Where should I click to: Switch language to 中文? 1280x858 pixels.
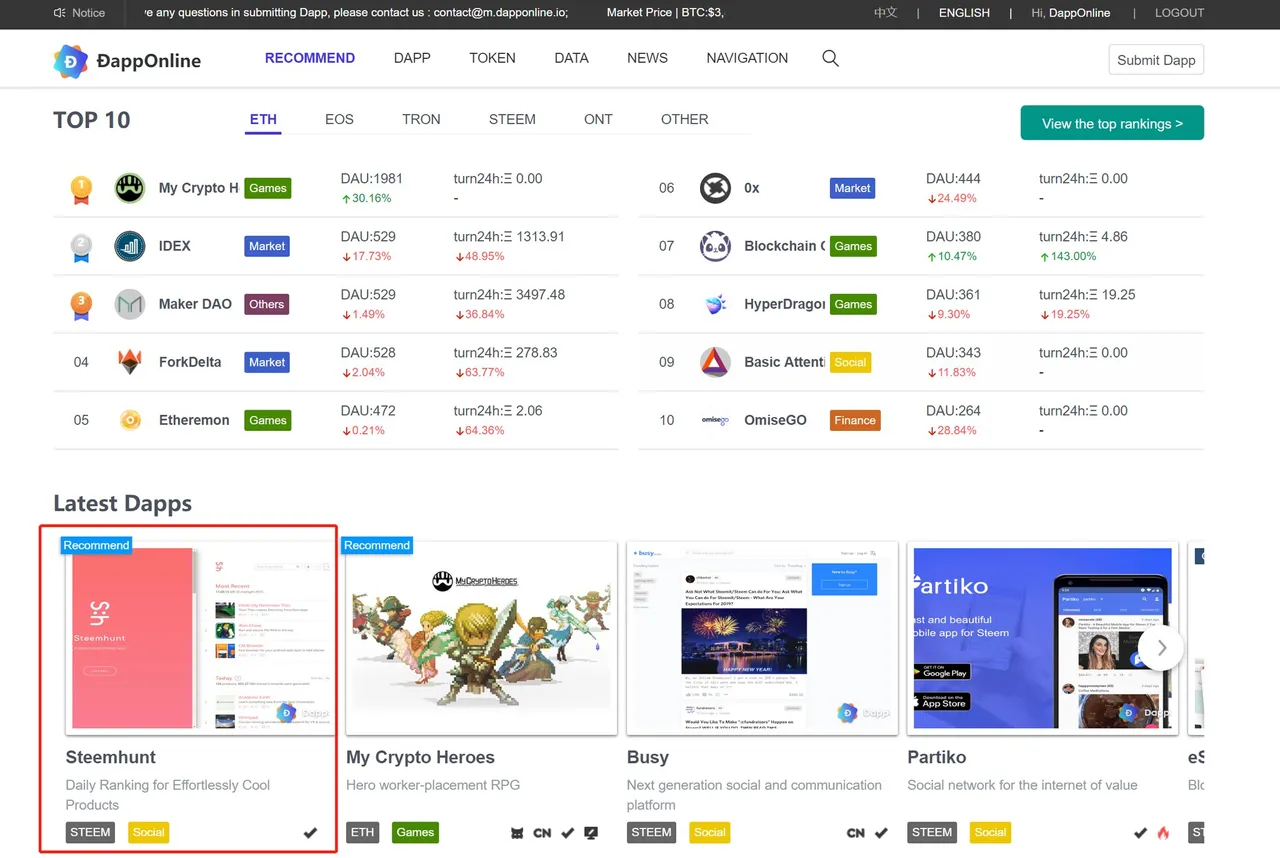[x=885, y=13]
